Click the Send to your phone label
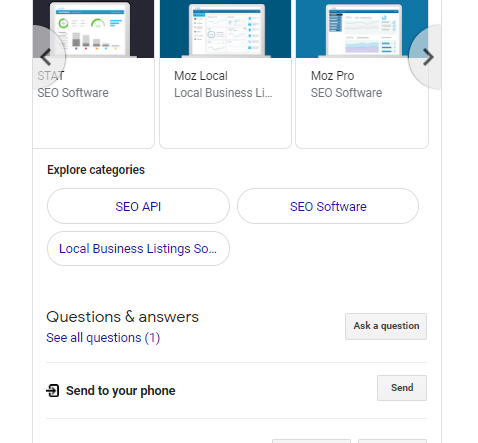 (121, 391)
